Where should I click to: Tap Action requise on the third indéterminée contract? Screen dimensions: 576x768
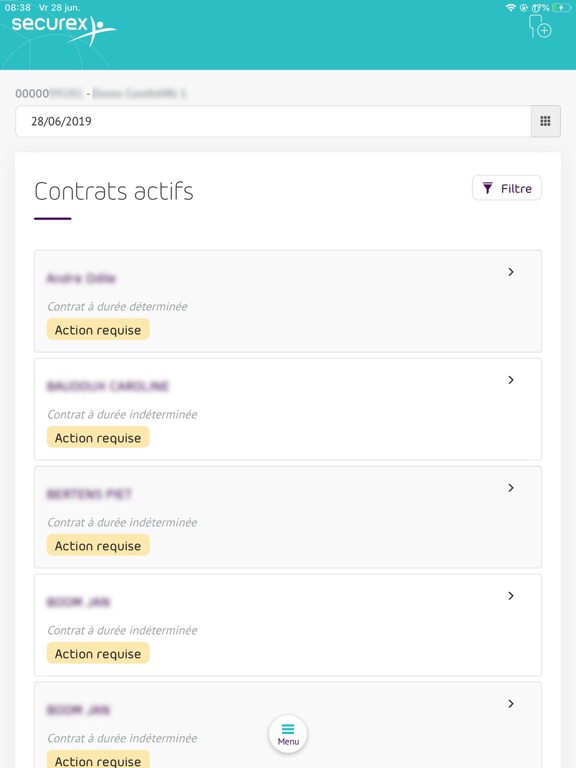coord(98,653)
